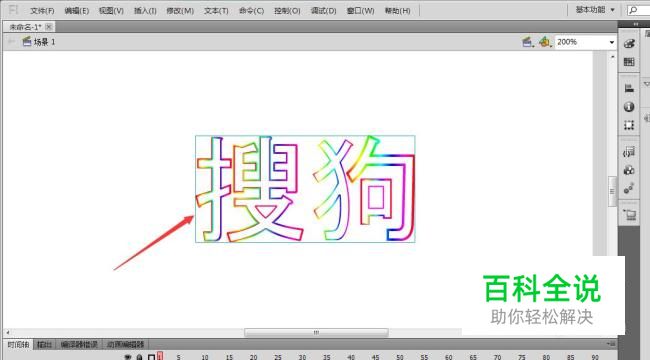Open the Transform panel icon
The image size is (650, 360).
click(629, 125)
